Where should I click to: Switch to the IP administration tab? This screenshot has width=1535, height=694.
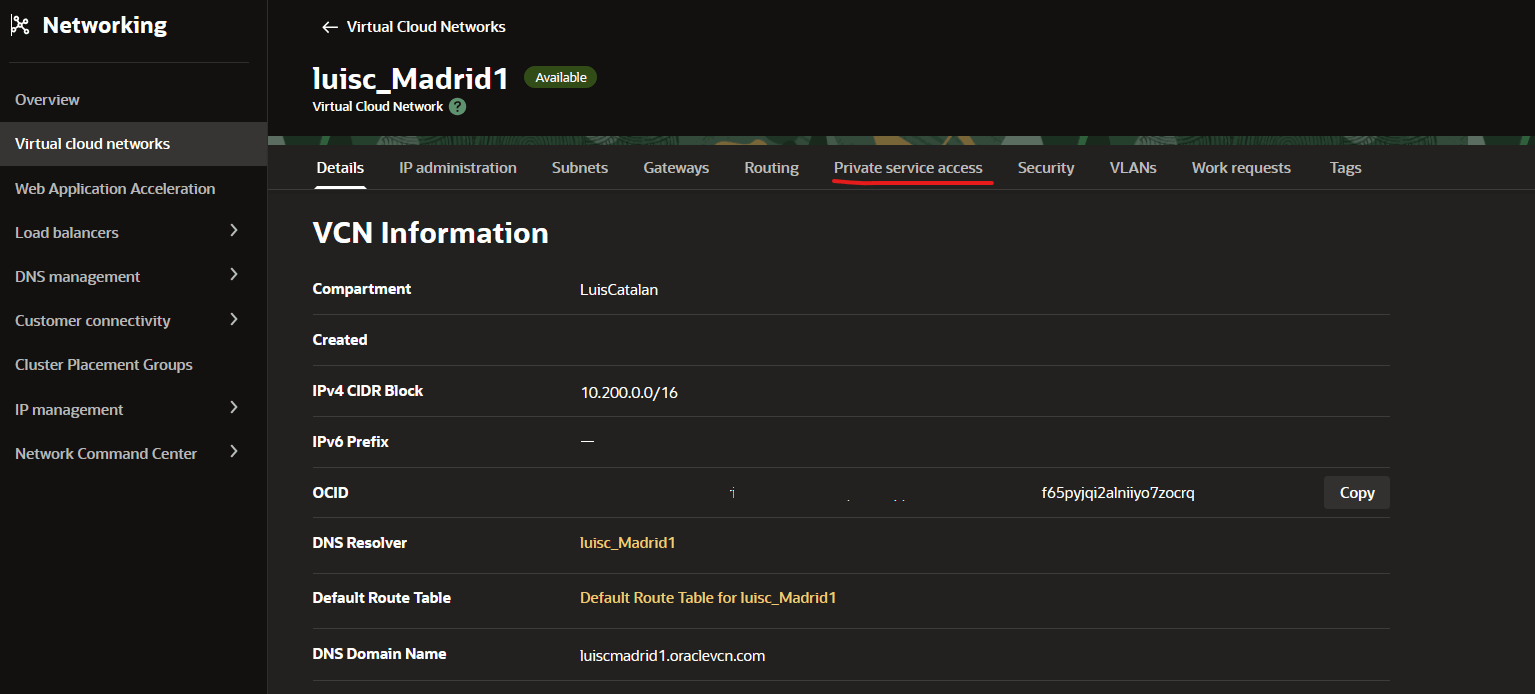click(458, 168)
